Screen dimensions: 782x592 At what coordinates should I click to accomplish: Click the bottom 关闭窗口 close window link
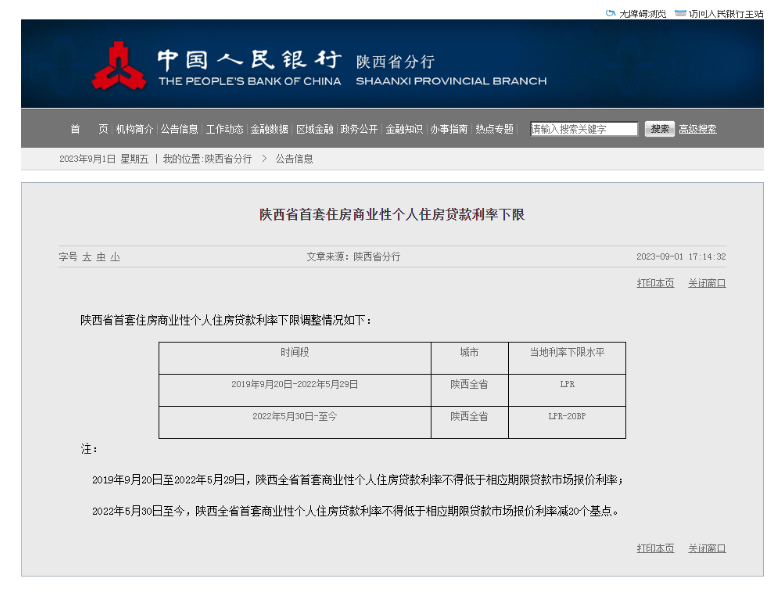[x=707, y=548]
